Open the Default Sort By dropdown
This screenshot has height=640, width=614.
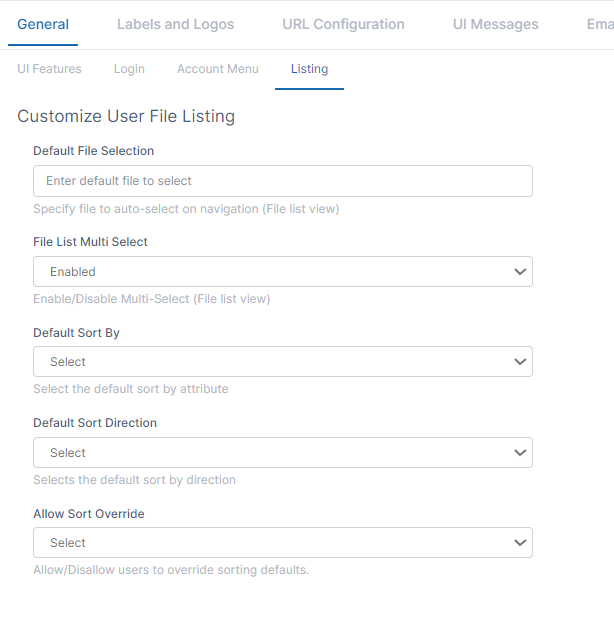click(x=270, y=362)
